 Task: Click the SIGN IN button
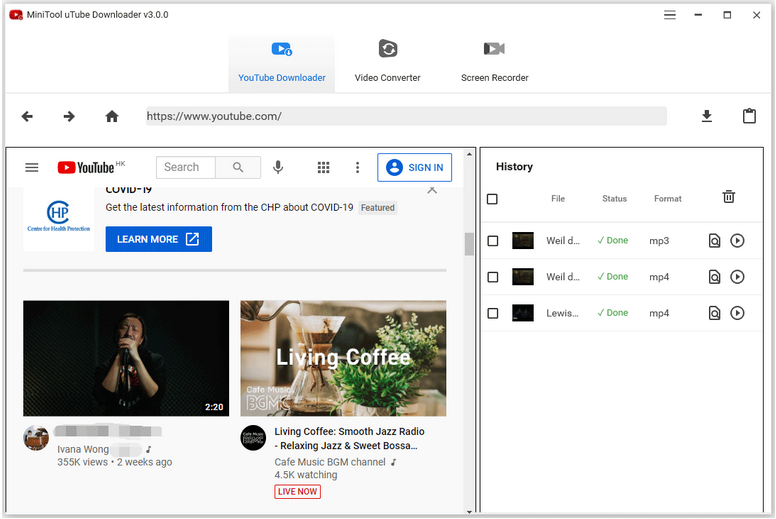[x=414, y=168]
